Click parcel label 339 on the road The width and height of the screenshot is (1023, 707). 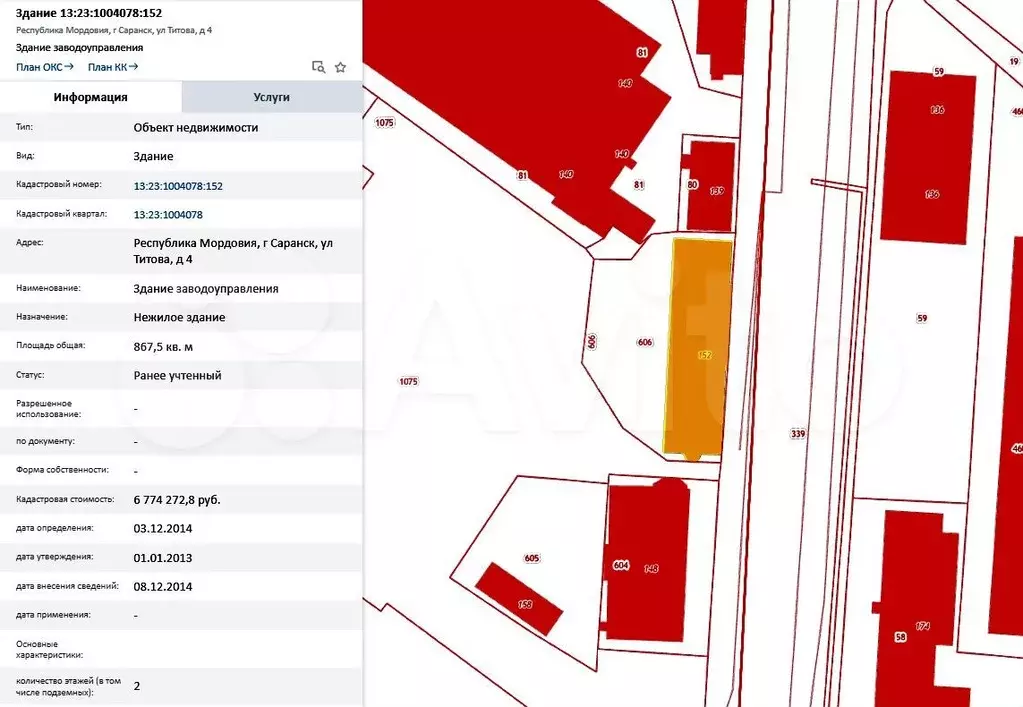pos(798,434)
